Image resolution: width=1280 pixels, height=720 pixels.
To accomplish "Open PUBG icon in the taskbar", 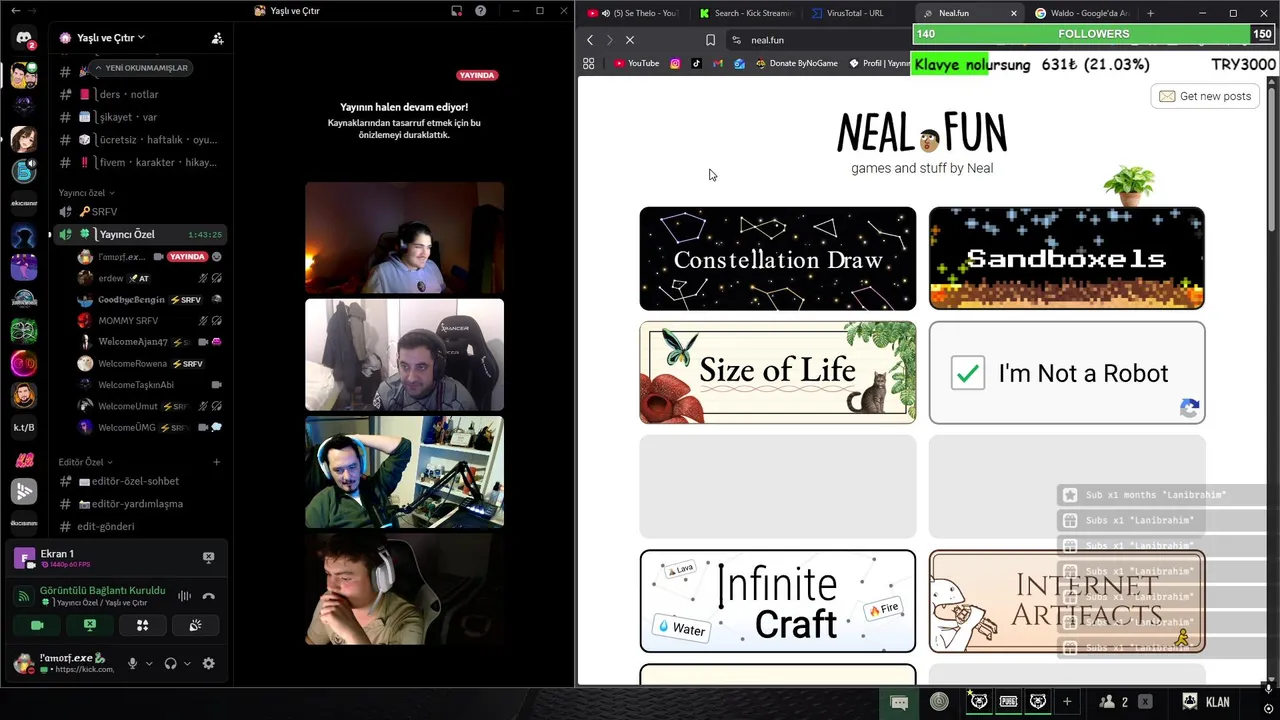I will (x=1009, y=702).
